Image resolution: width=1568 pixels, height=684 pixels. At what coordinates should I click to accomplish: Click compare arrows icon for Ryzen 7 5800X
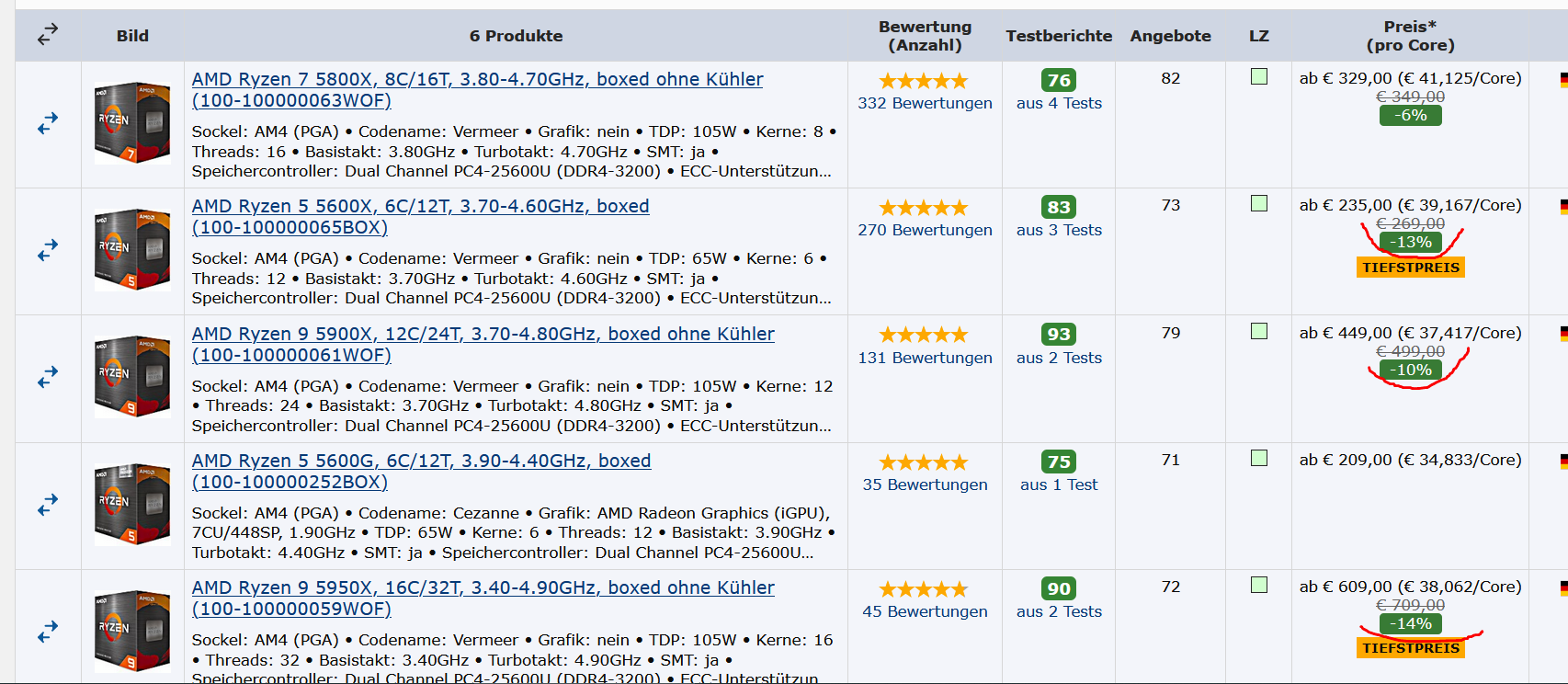tap(48, 122)
